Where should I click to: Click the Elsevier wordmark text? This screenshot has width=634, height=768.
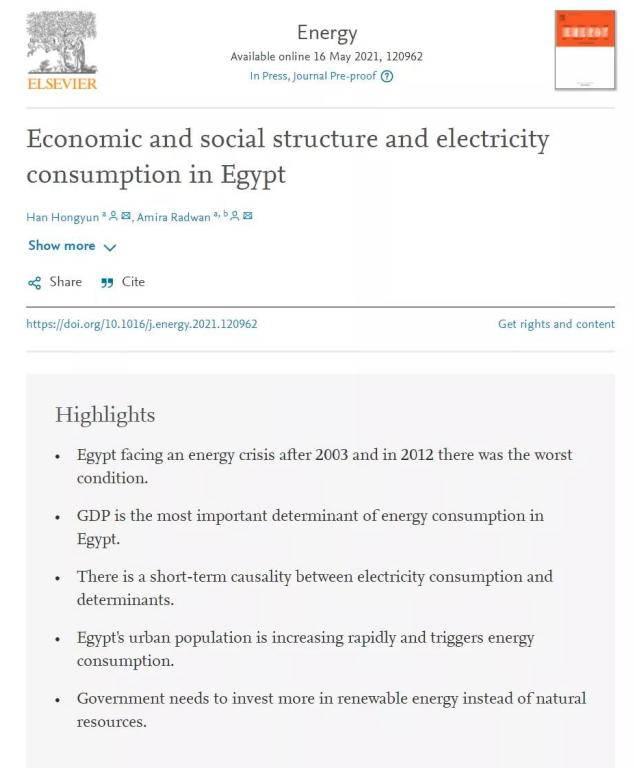pos(62,84)
